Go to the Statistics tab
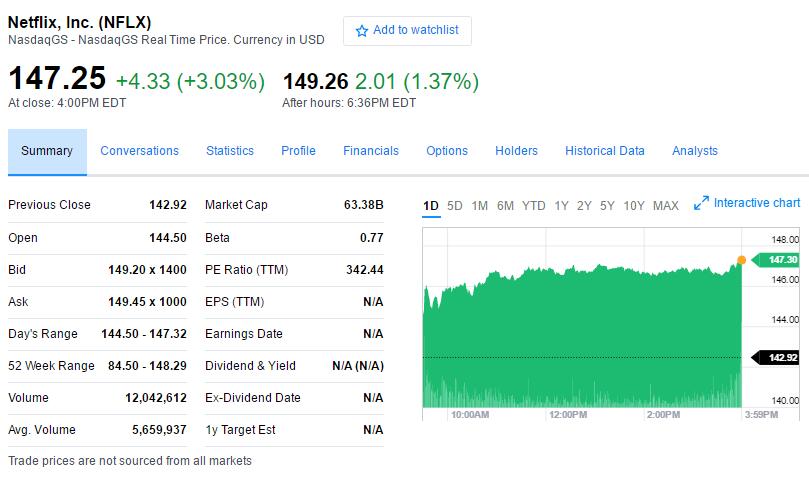The height and width of the screenshot is (480, 809). pos(230,151)
